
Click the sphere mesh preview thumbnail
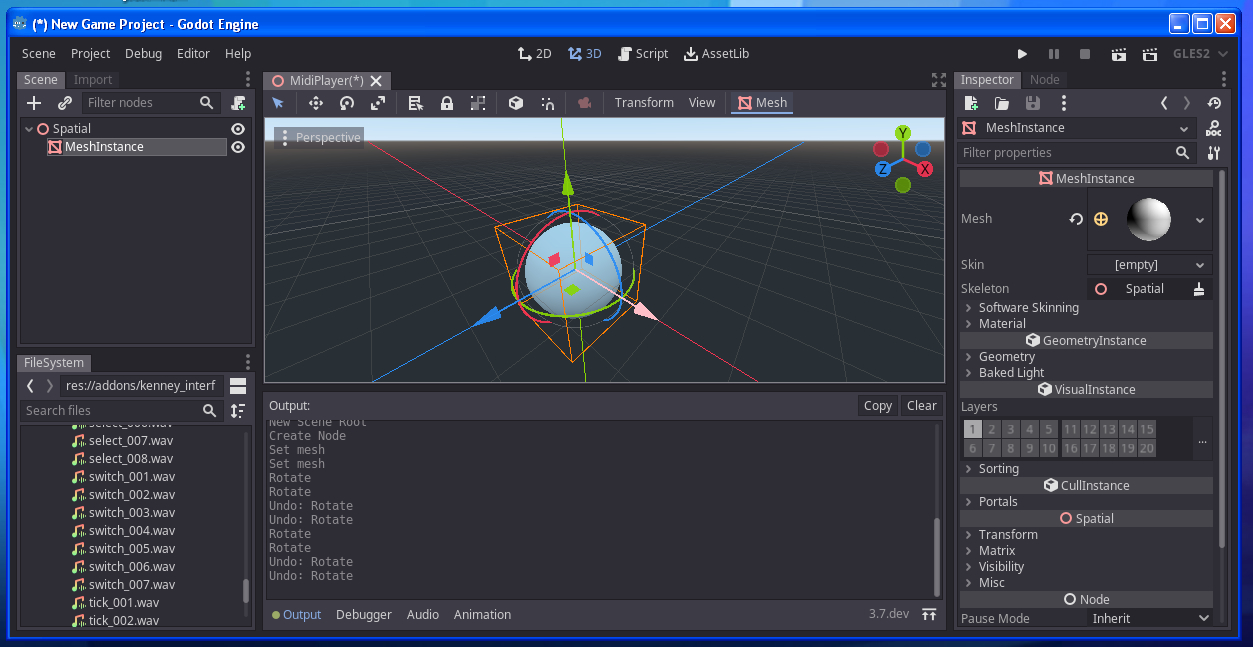[x=1148, y=219]
